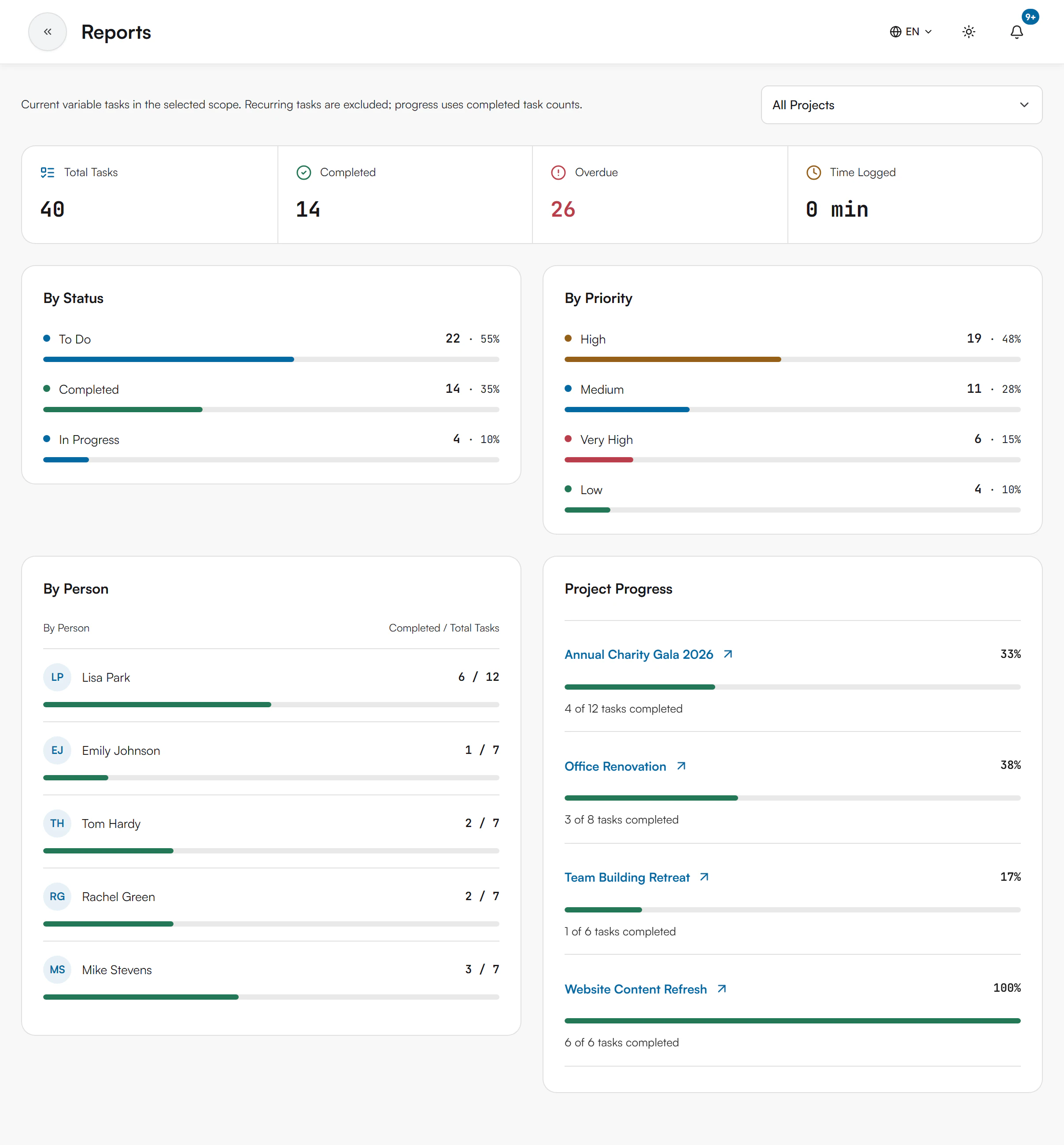Click arrow icon beside Team Building Retreat
The height and width of the screenshot is (1145, 1064).
click(x=704, y=877)
